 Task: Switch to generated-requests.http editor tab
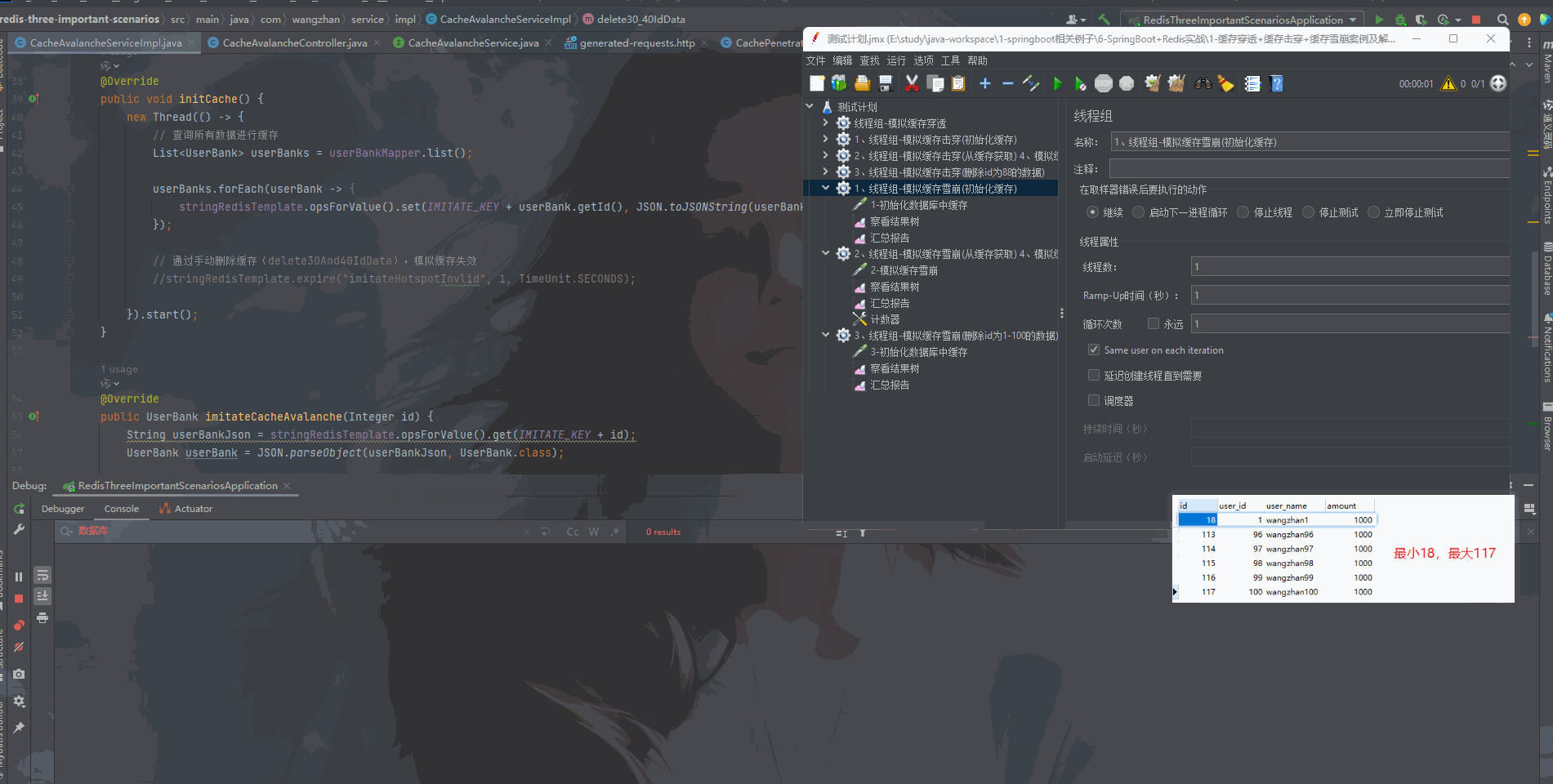click(x=637, y=42)
